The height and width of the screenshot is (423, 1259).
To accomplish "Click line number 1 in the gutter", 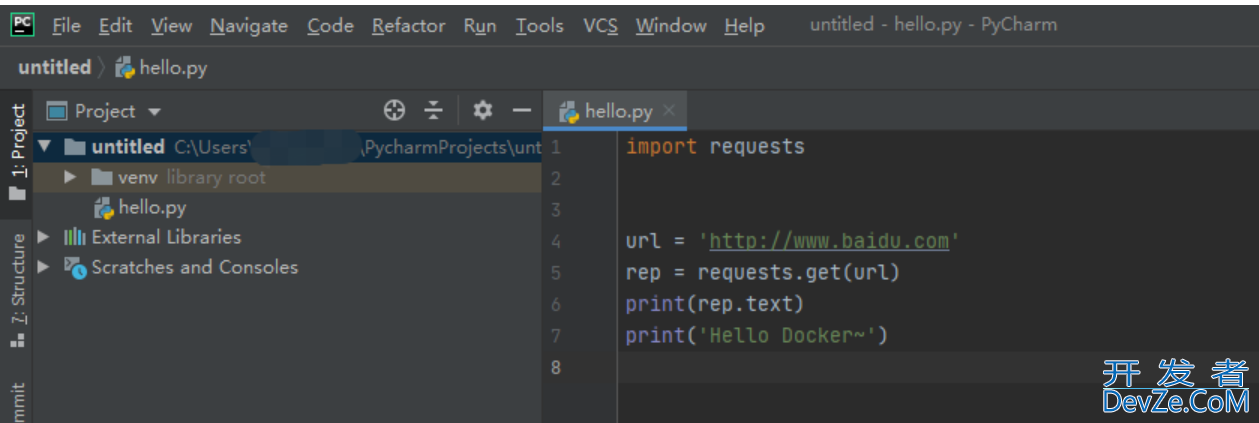I will pos(555,147).
